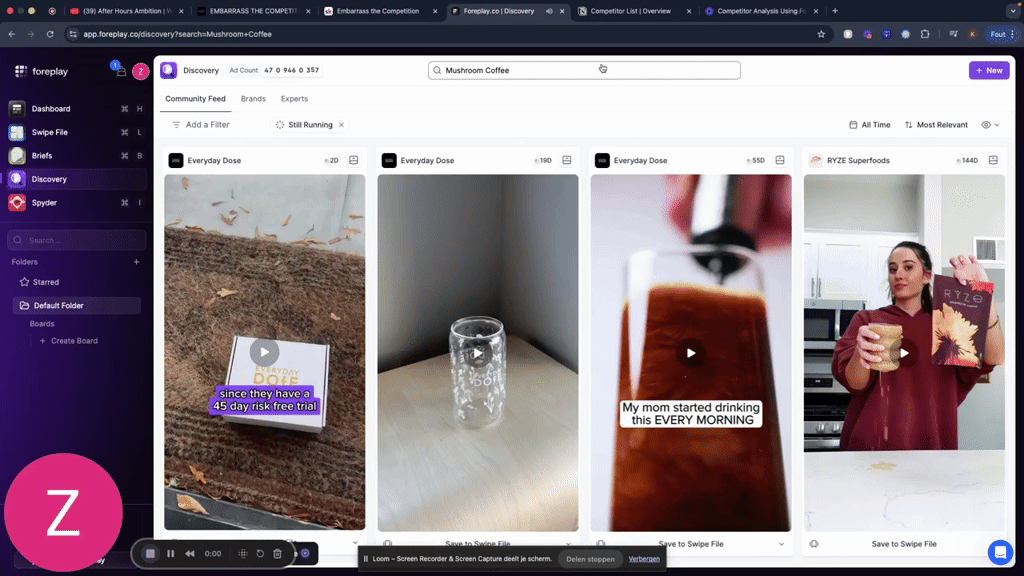Expand the Default Folder
This screenshot has width=1024, height=576.
tap(76, 305)
